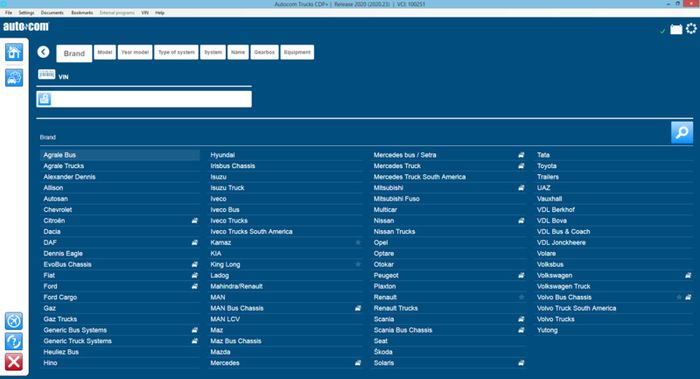Select Alexander Dennis brand

[x=120, y=177]
